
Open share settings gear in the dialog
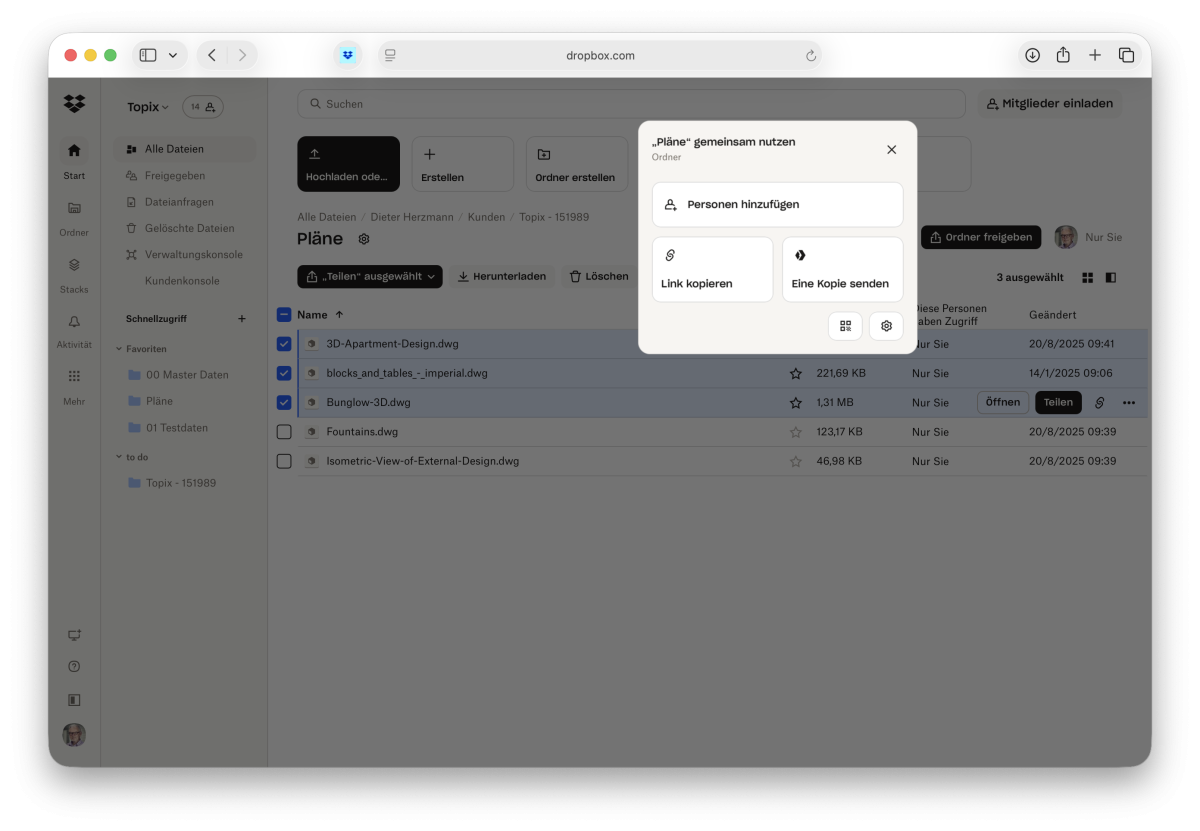click(x=886, y=326)
